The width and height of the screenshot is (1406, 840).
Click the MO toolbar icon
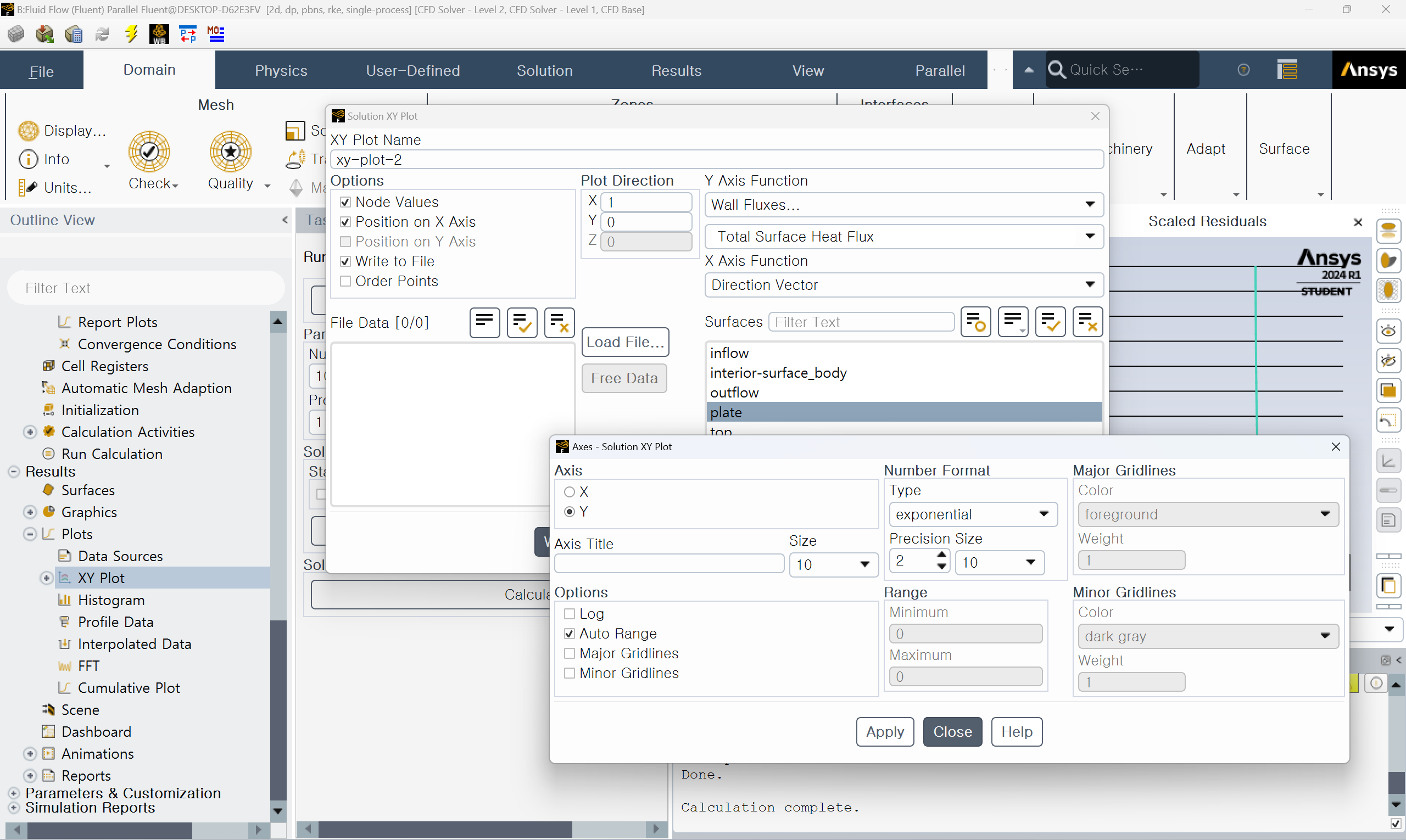point(216,34)
